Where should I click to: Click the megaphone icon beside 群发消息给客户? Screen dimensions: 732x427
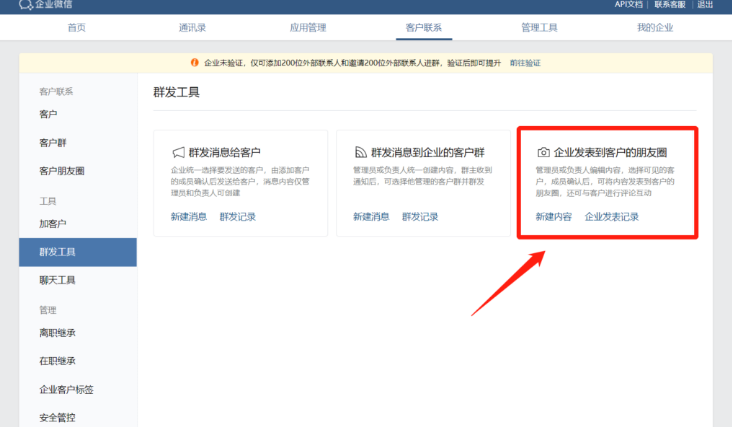point(178,153)
